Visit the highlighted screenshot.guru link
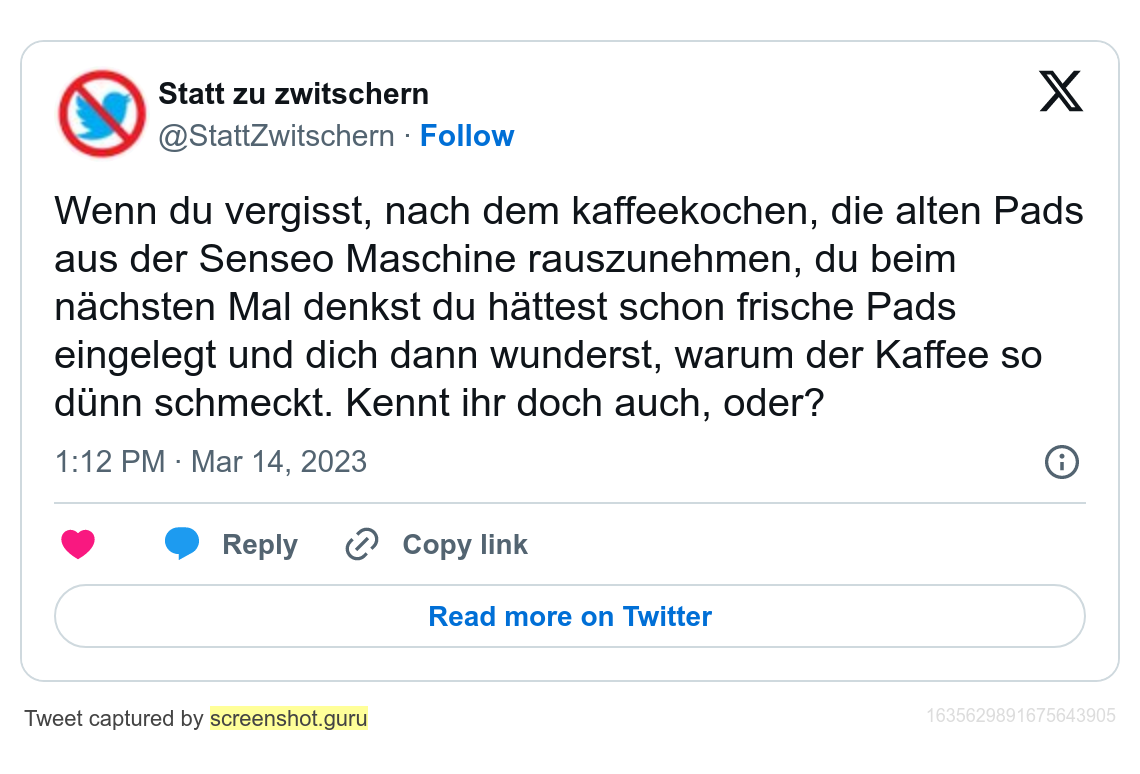This screenshot has height=774, width=1140. (289, 718)
